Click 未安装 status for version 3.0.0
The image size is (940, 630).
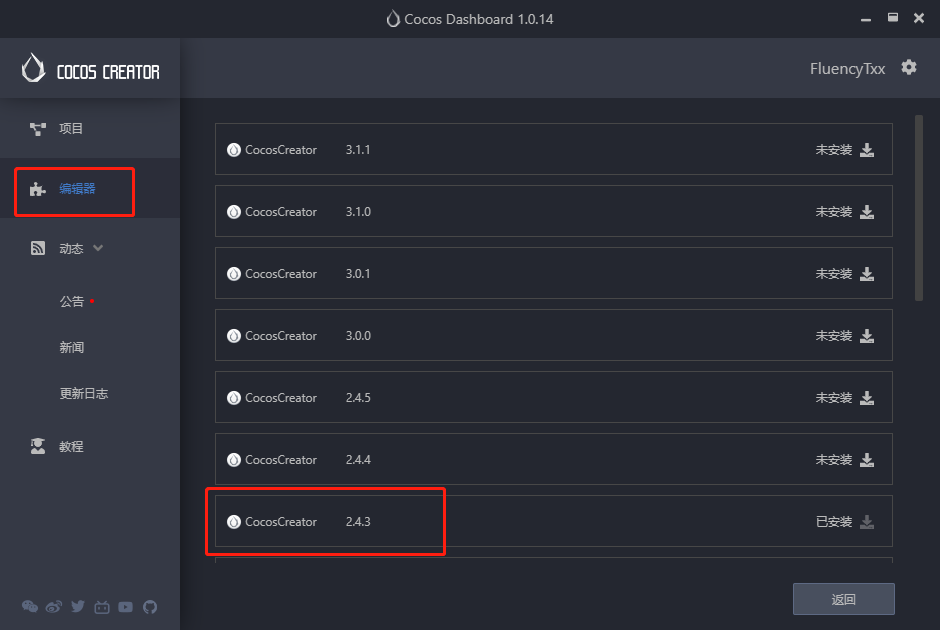833,336
